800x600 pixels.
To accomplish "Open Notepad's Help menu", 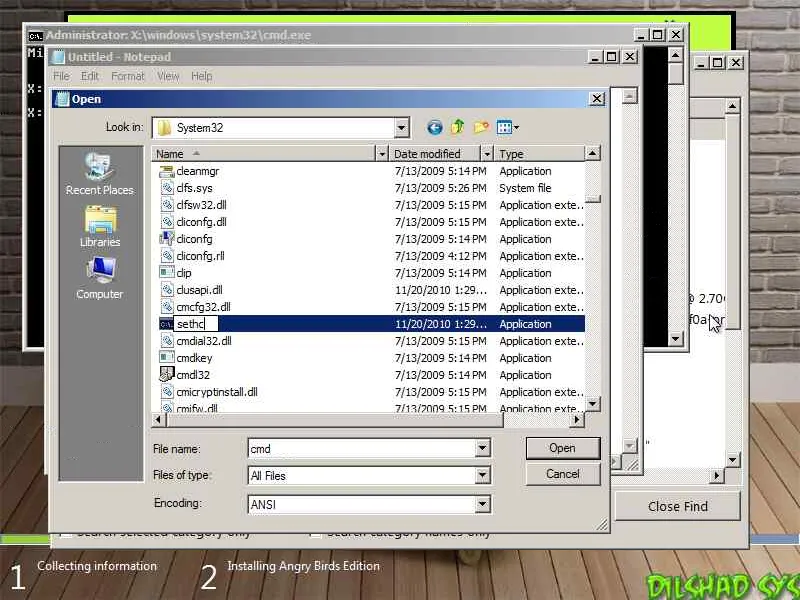I will click(x=202, y=76).
